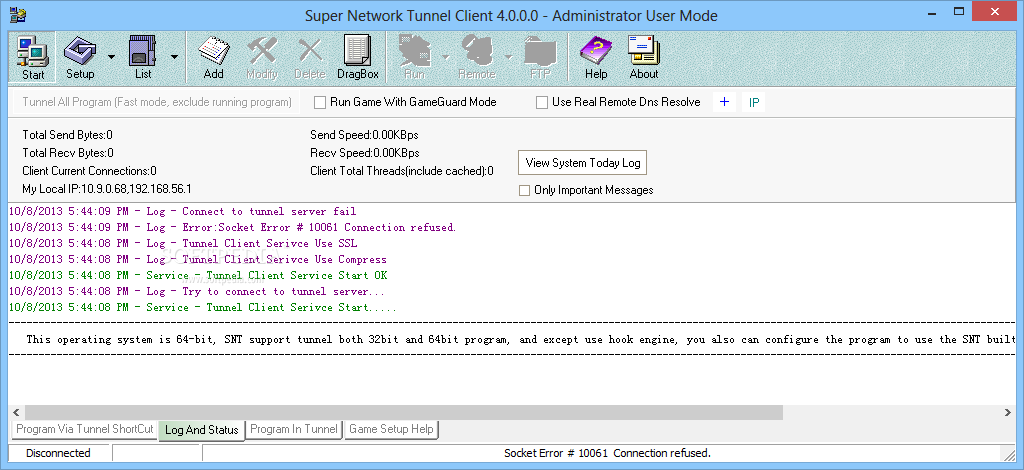Expand the Setup dropdown arrow
The image size is (1024, 470).
click(111, 57)
